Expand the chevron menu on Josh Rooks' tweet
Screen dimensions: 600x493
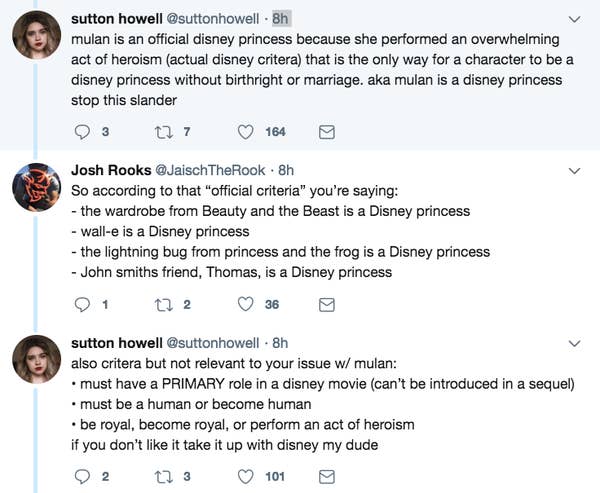tap(575, 171)
